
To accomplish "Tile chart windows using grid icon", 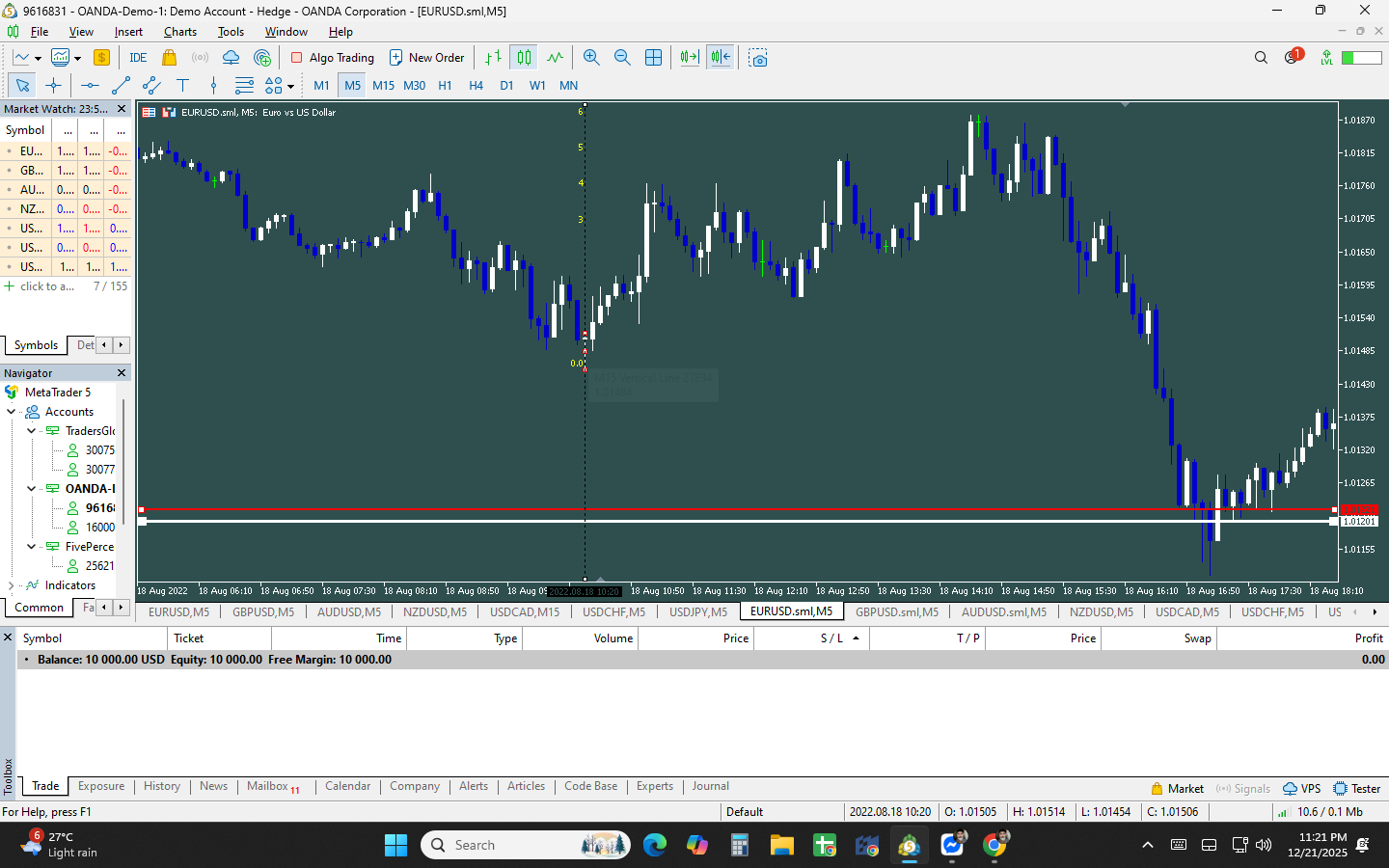I will [653, 58].
